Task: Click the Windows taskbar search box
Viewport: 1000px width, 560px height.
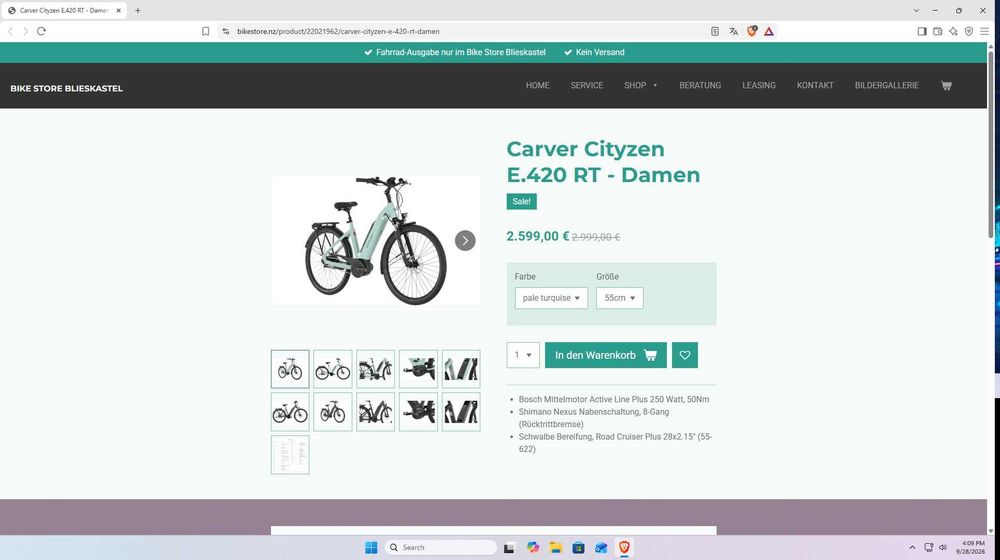Action: pyautogui.click(x=441, y=547)
